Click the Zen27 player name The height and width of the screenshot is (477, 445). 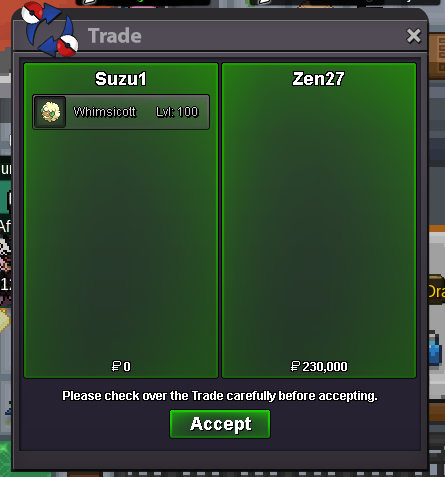(x=318, y=79)
